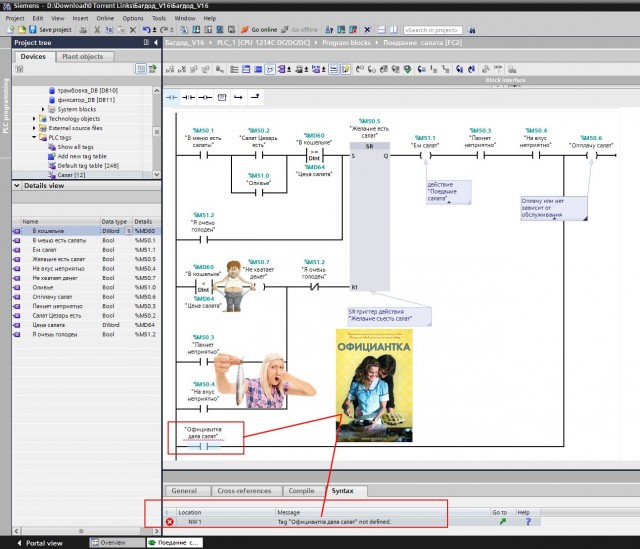Go online with the PLC
Viewport: 640px width, 549px height.
(259, 29)
